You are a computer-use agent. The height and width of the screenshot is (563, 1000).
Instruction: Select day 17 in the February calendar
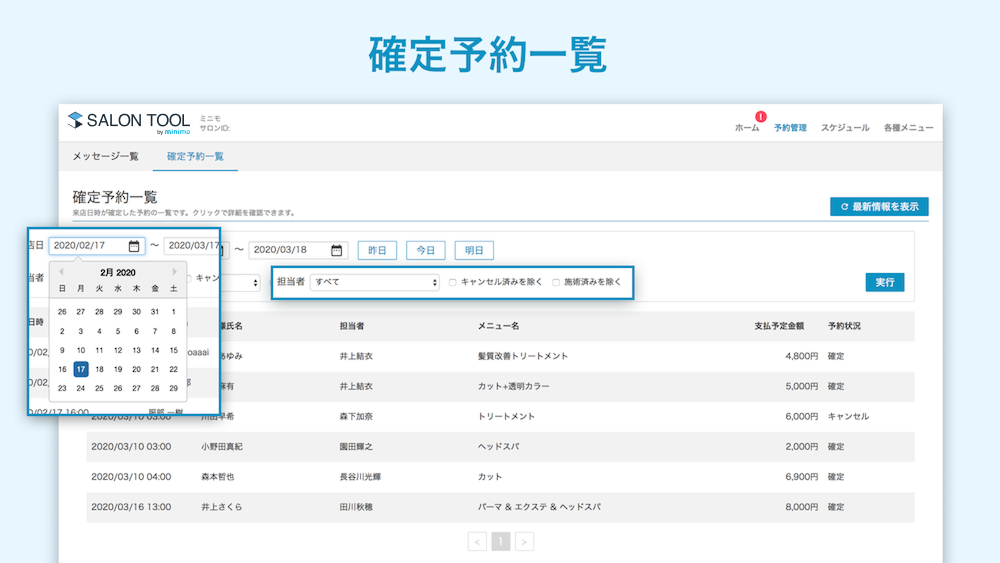(80, 369)
